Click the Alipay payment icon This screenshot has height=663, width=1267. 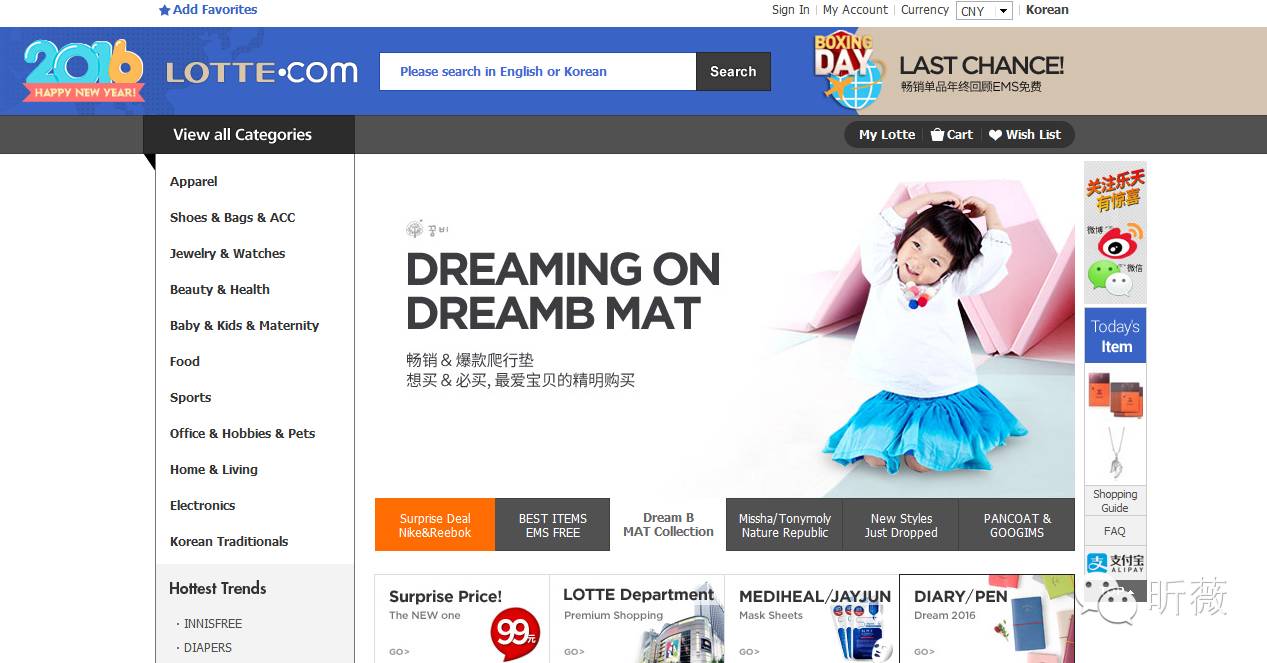click(1115, 562)
